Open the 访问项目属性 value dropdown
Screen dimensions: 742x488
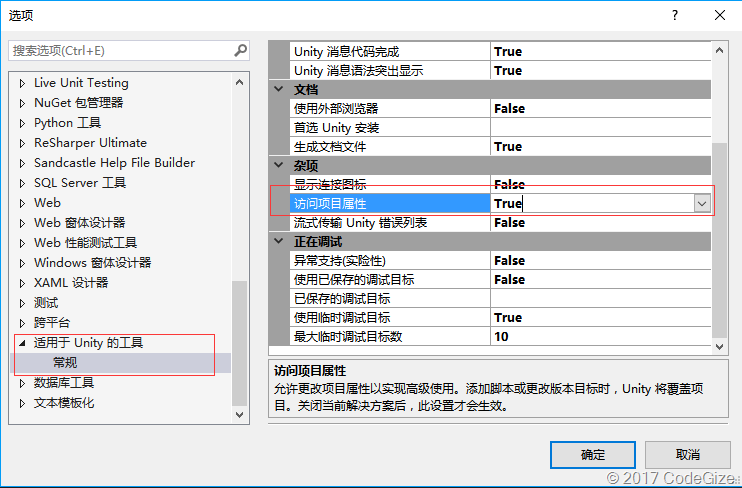[702, 204]
